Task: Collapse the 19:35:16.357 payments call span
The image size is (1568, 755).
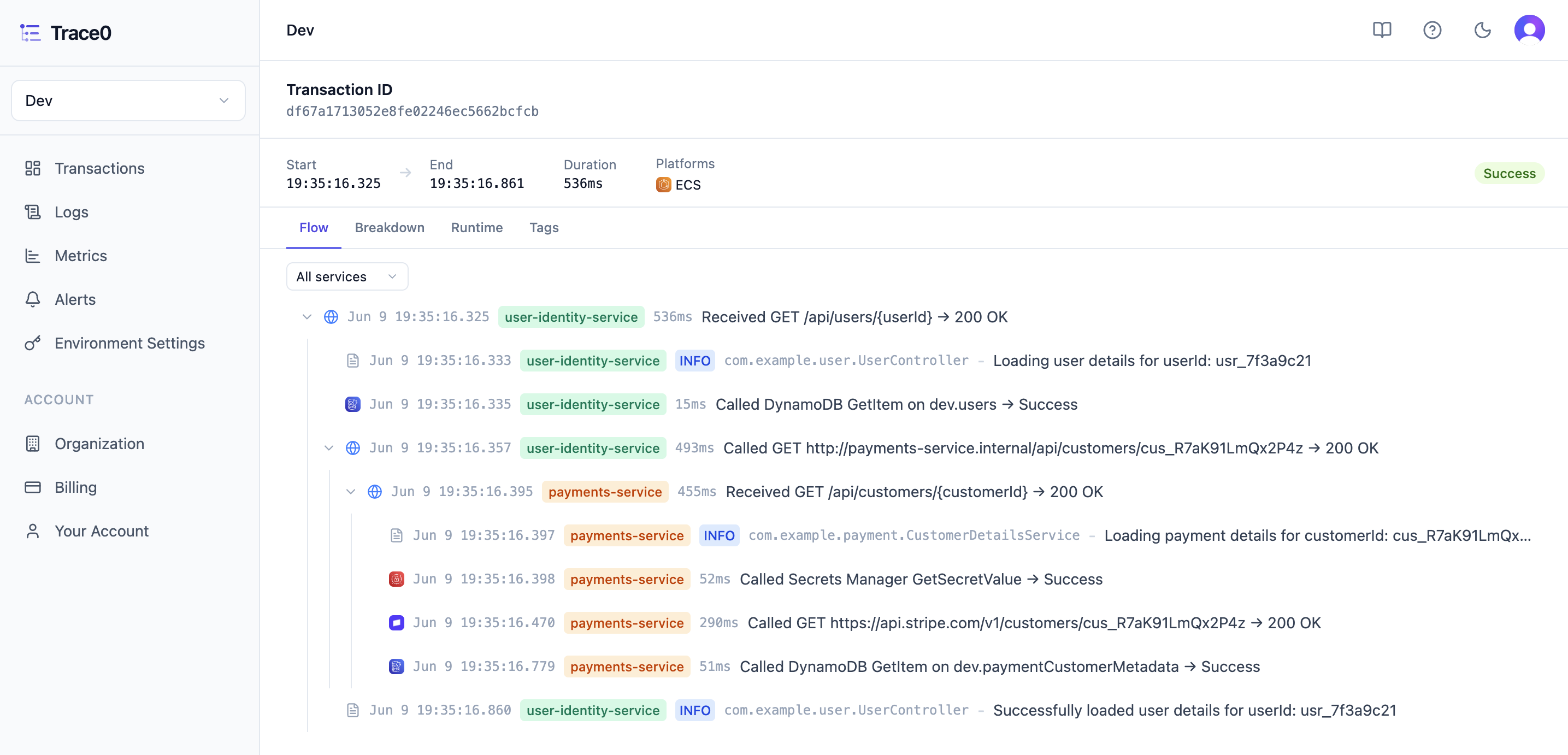Action: (329, 448)
